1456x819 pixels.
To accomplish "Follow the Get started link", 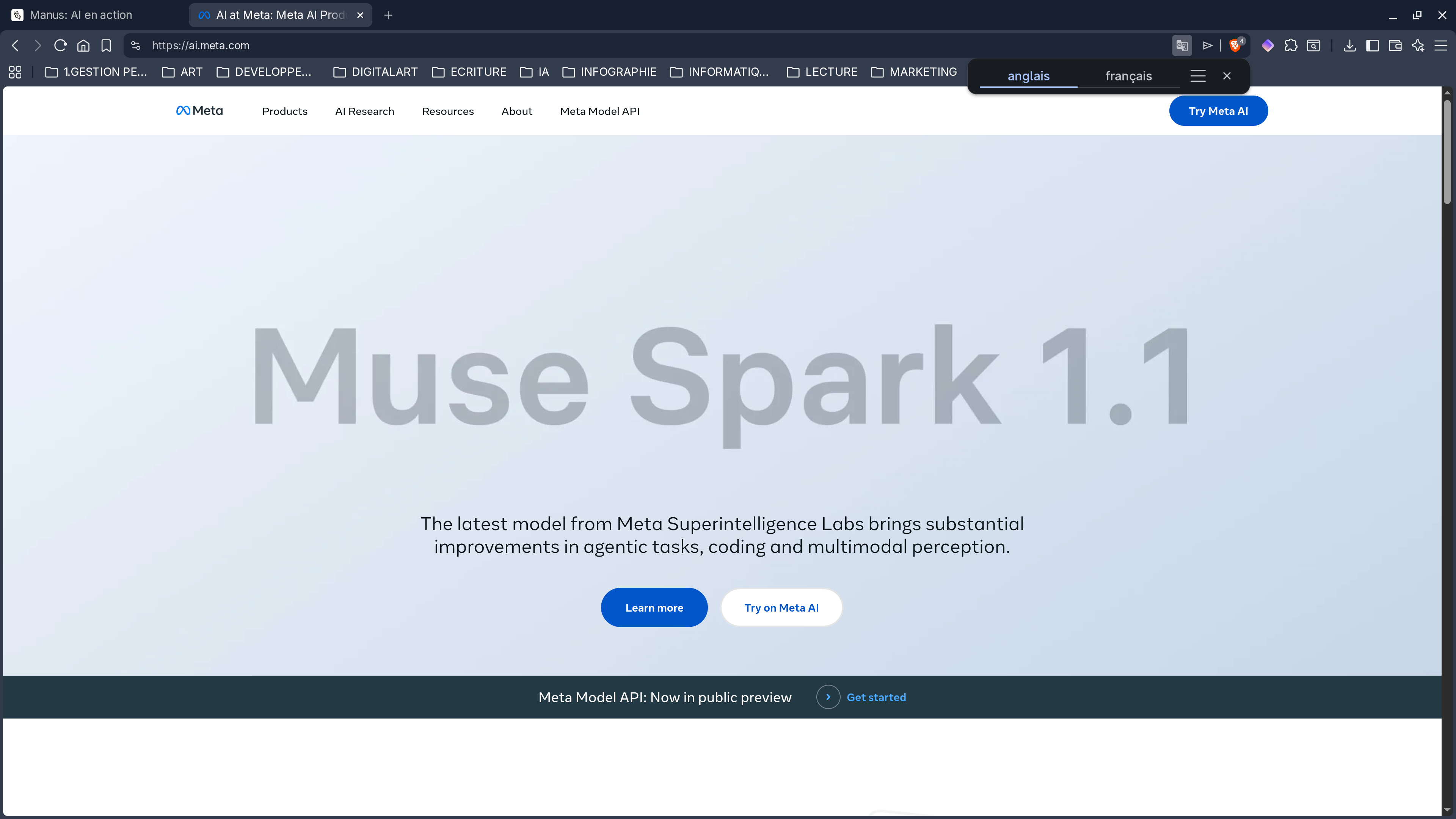I will point(875,698).
